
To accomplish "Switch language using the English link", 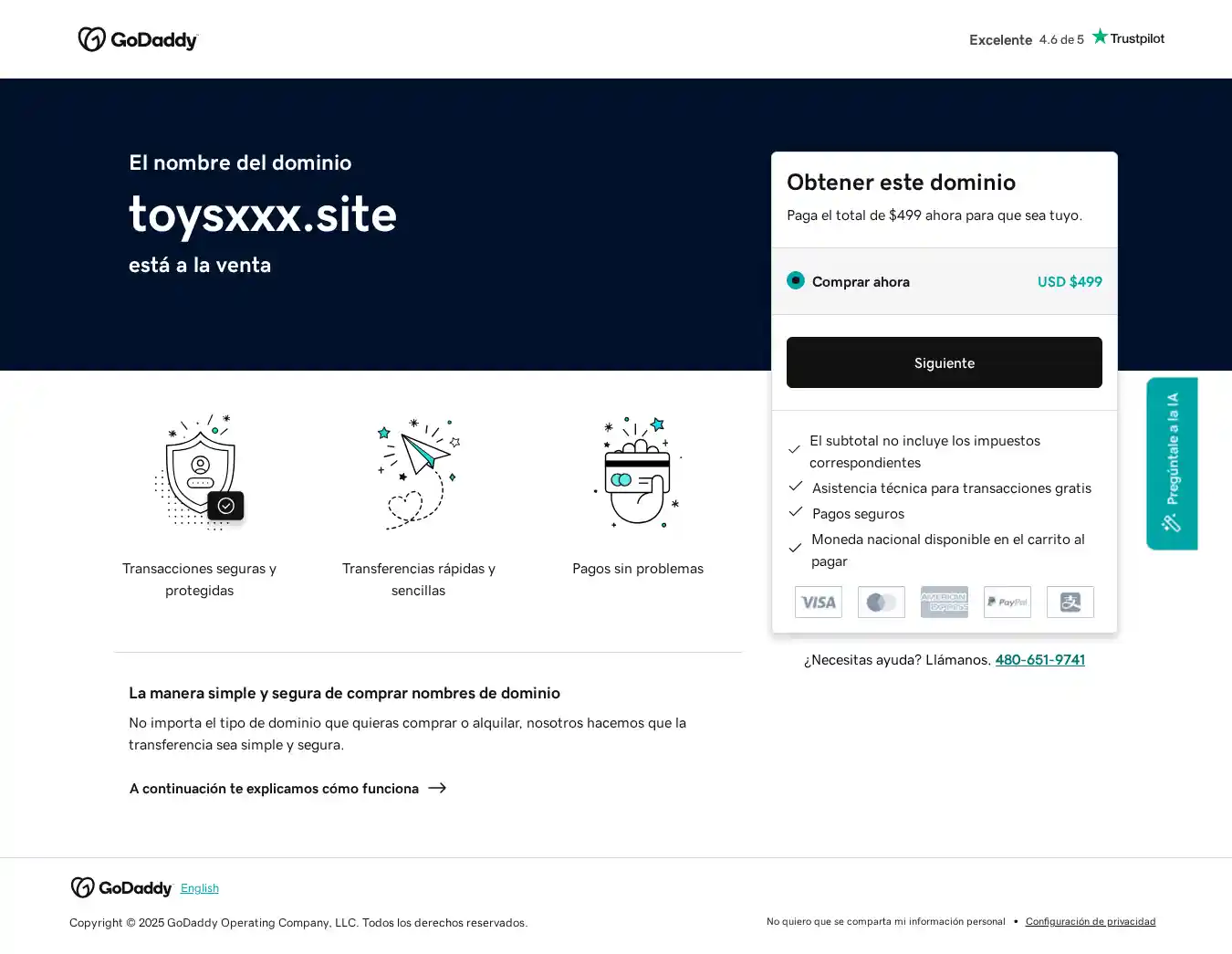I will pos(199,888).
